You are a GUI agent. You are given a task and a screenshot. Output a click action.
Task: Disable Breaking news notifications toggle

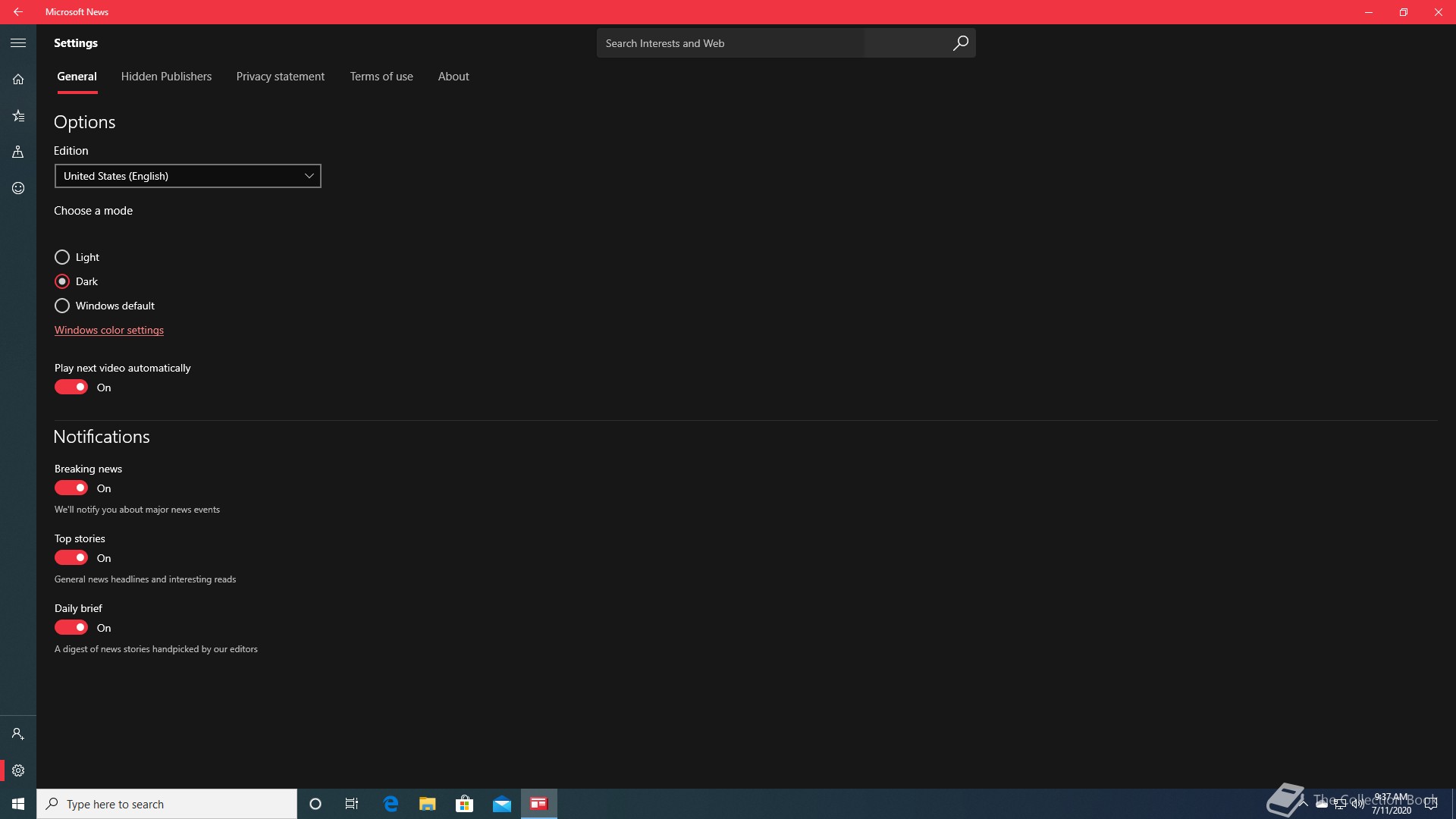click(x=71, y=488)
